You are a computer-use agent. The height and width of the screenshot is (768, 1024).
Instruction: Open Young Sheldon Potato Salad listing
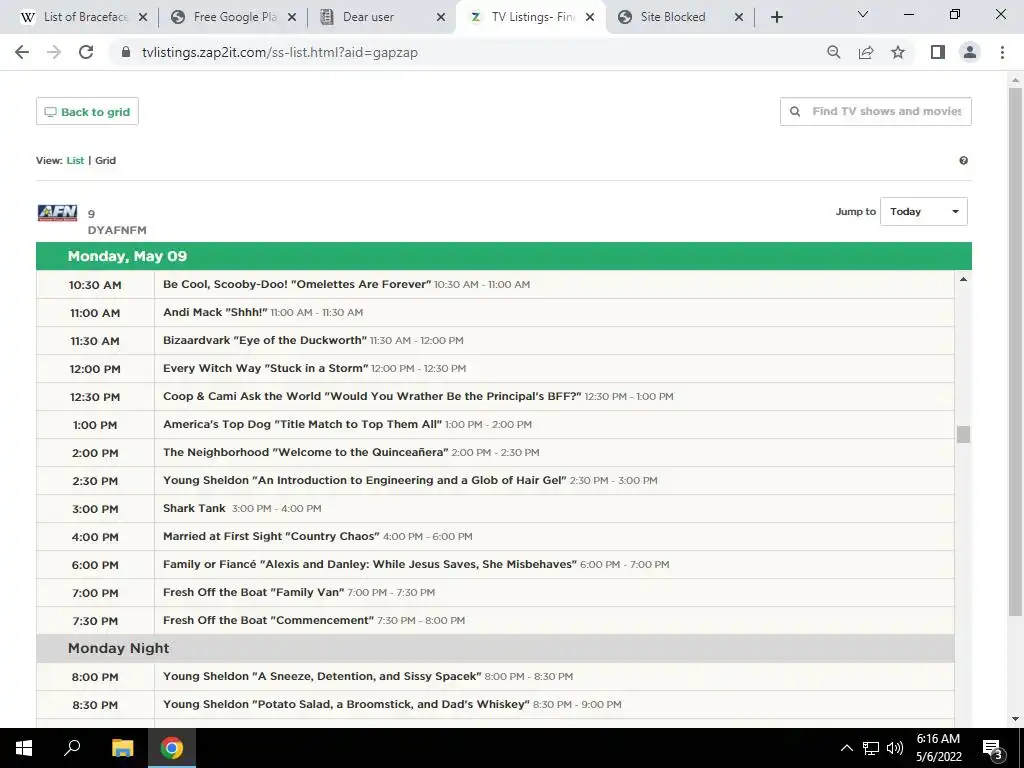[x=346, y=705]
